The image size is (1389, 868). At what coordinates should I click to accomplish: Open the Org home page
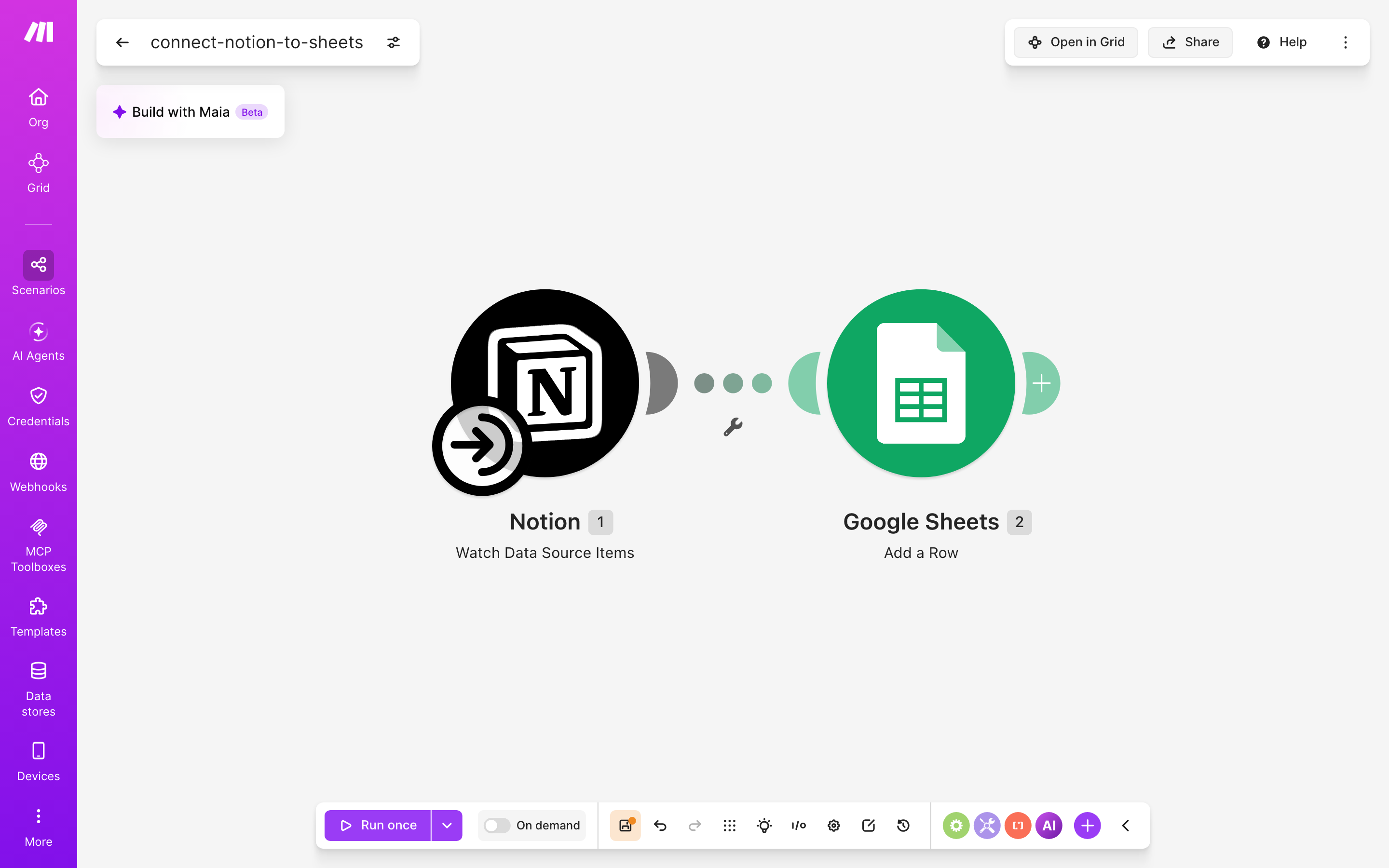[x=39, y=108]
